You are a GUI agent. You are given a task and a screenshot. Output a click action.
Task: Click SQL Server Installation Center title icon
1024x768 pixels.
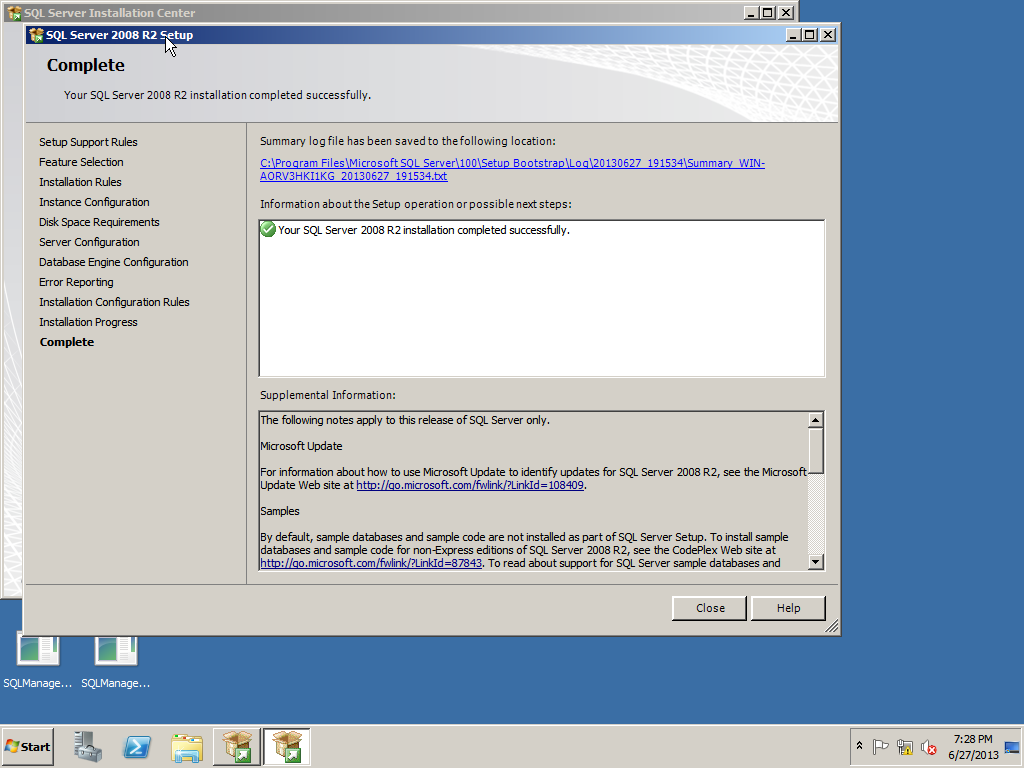pos(14,12)
